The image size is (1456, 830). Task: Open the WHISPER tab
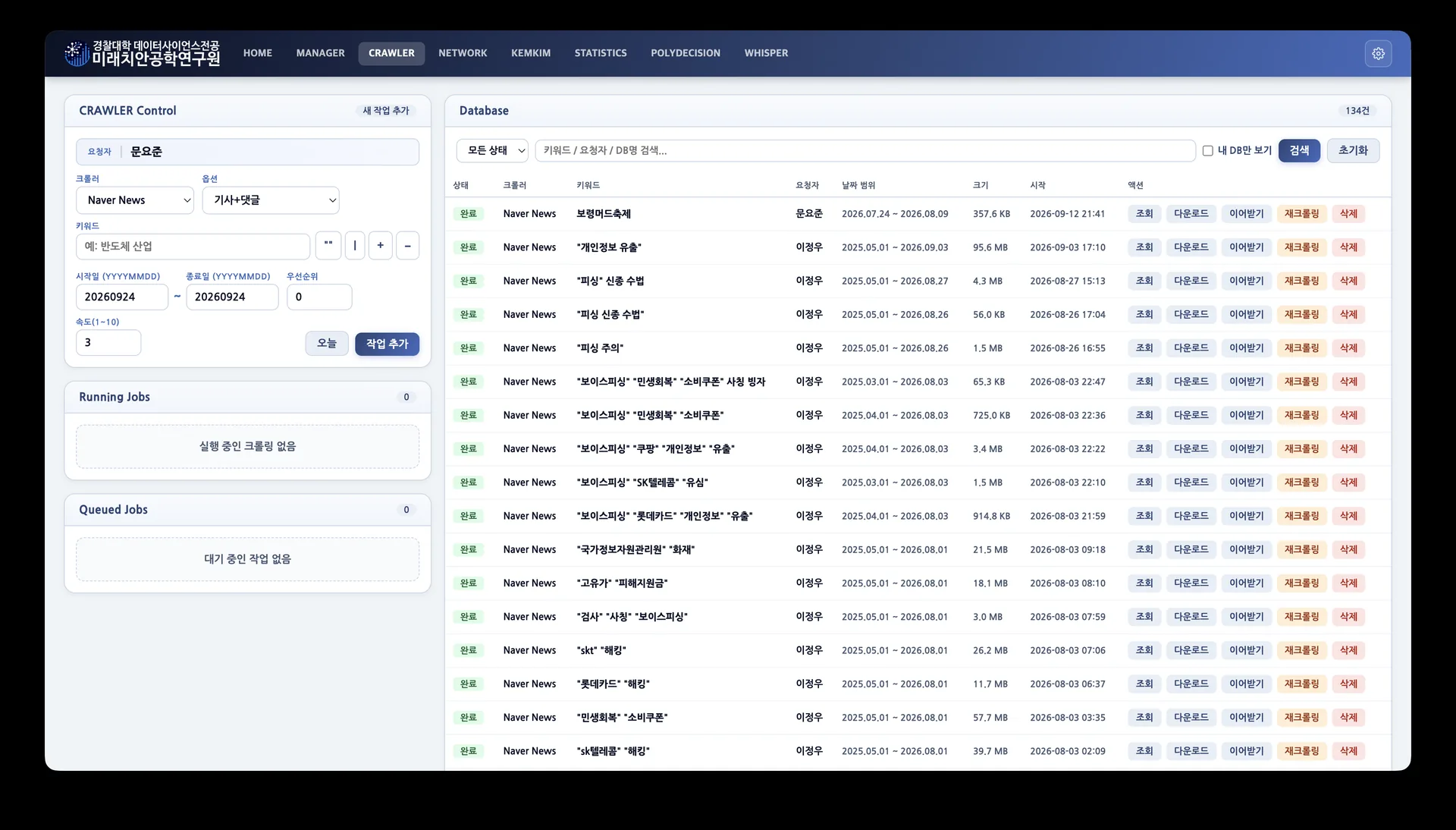[x=766, y=53]
